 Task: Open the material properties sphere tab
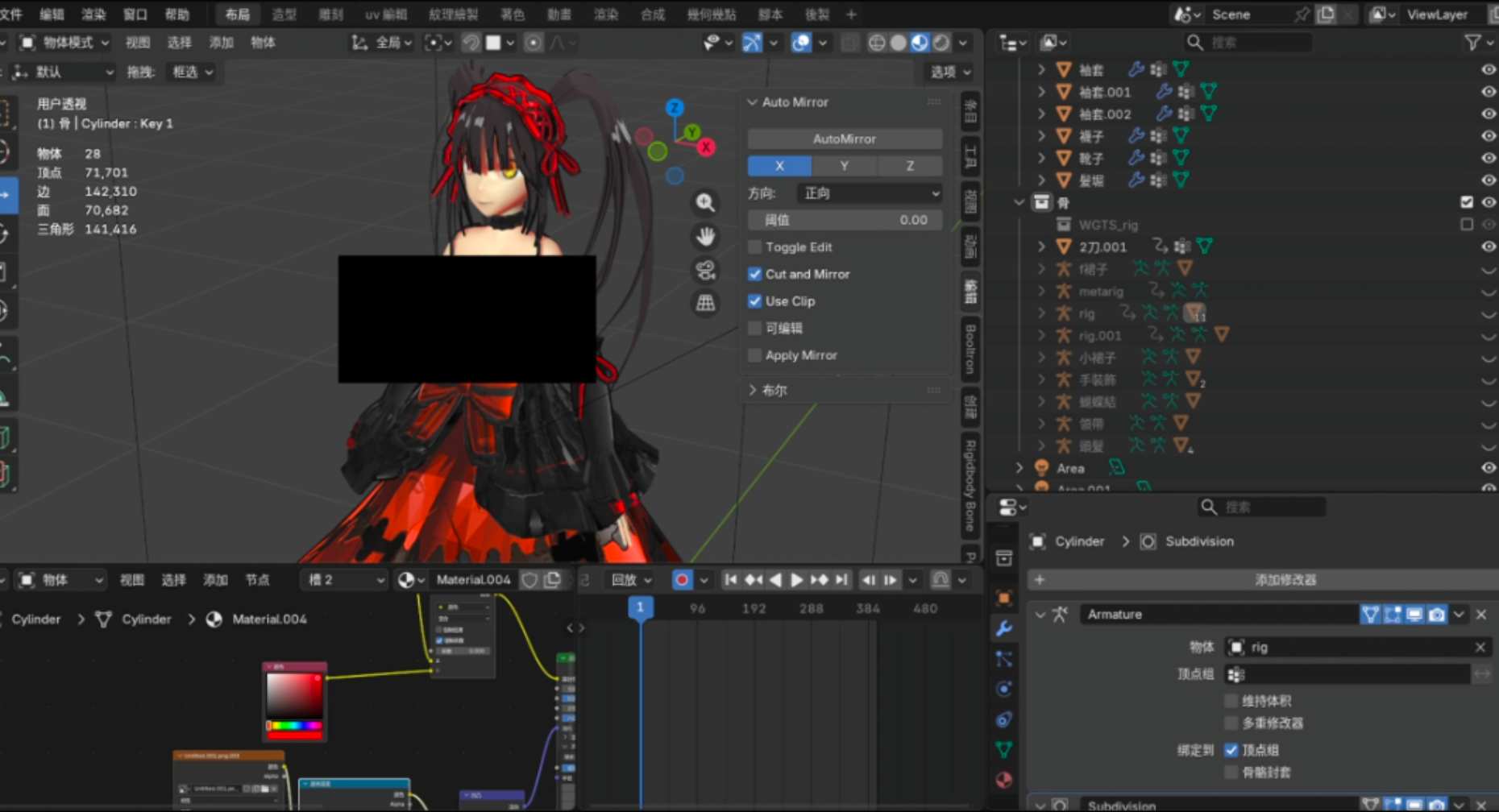coord(1004,780)
